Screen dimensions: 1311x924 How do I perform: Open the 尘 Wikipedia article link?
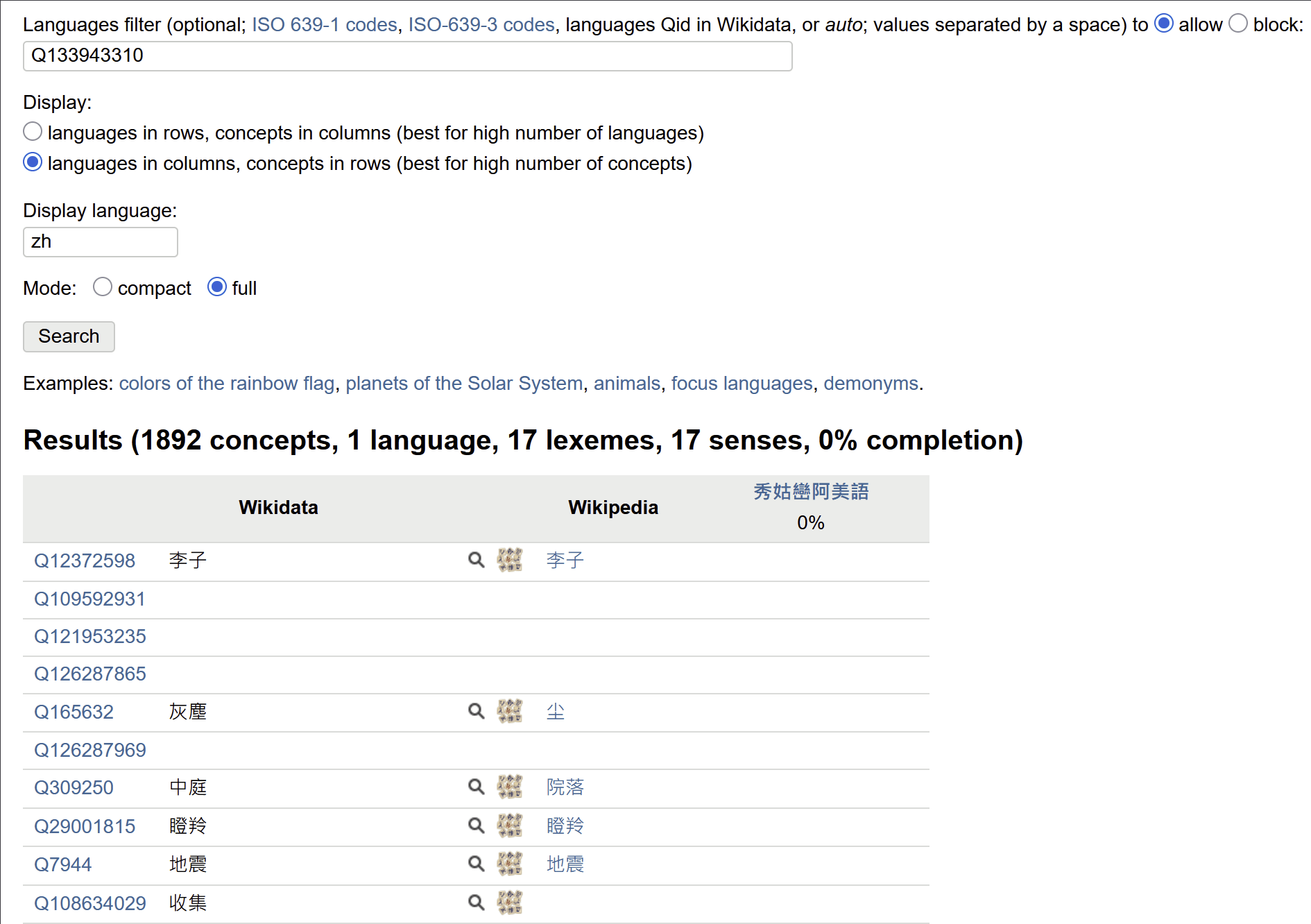[556, 712]
